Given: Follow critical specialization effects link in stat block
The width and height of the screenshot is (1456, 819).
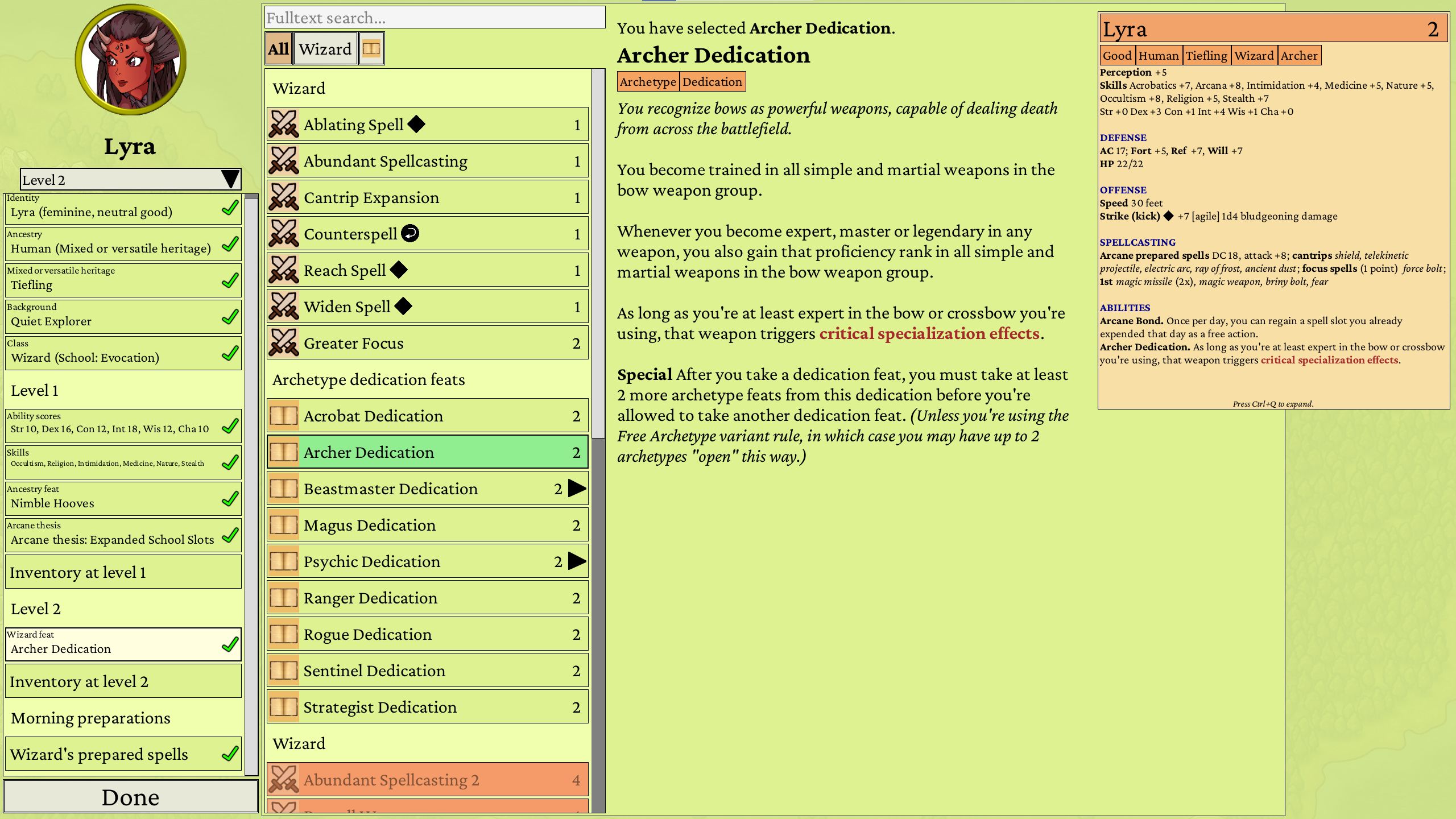Looking at the screenshot, I should [1329, 360].
